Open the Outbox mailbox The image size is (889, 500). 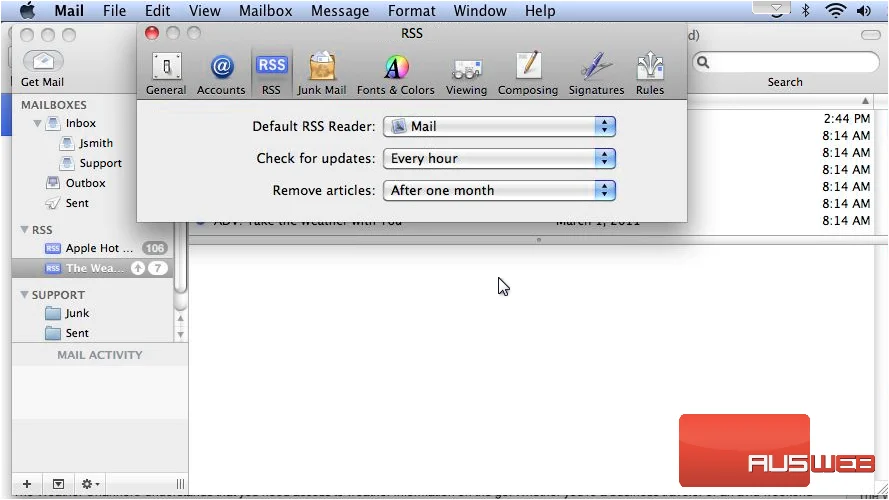pyautogui.click(x=85, y=183)
